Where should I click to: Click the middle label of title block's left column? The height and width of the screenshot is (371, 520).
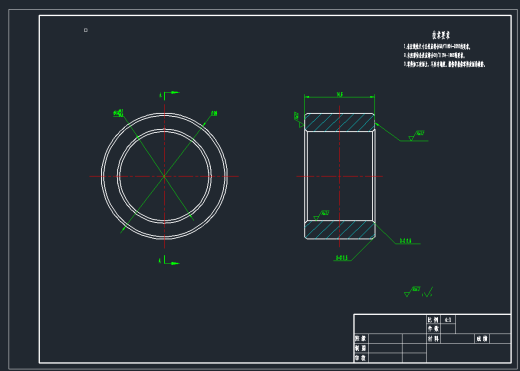[361, 348]
